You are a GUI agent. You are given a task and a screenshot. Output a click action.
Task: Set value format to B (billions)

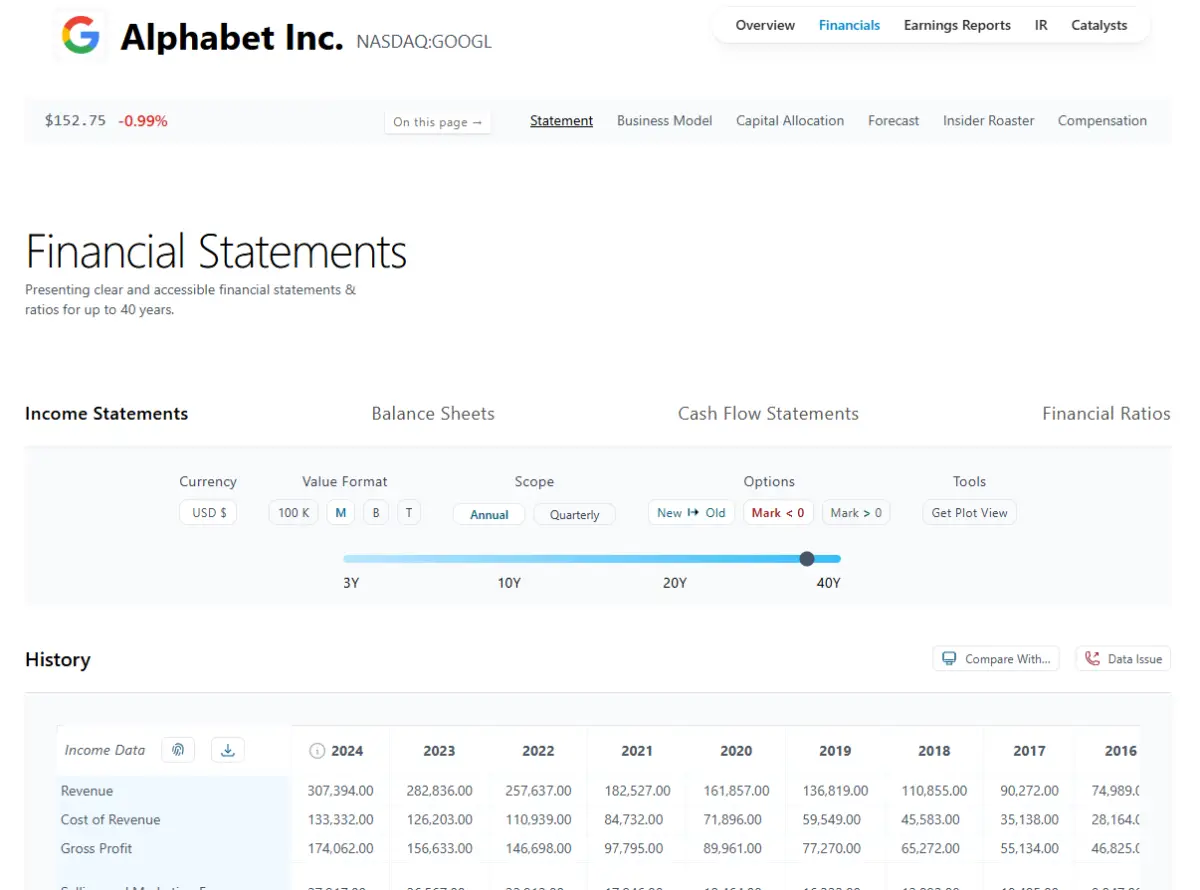coord(376,513)
